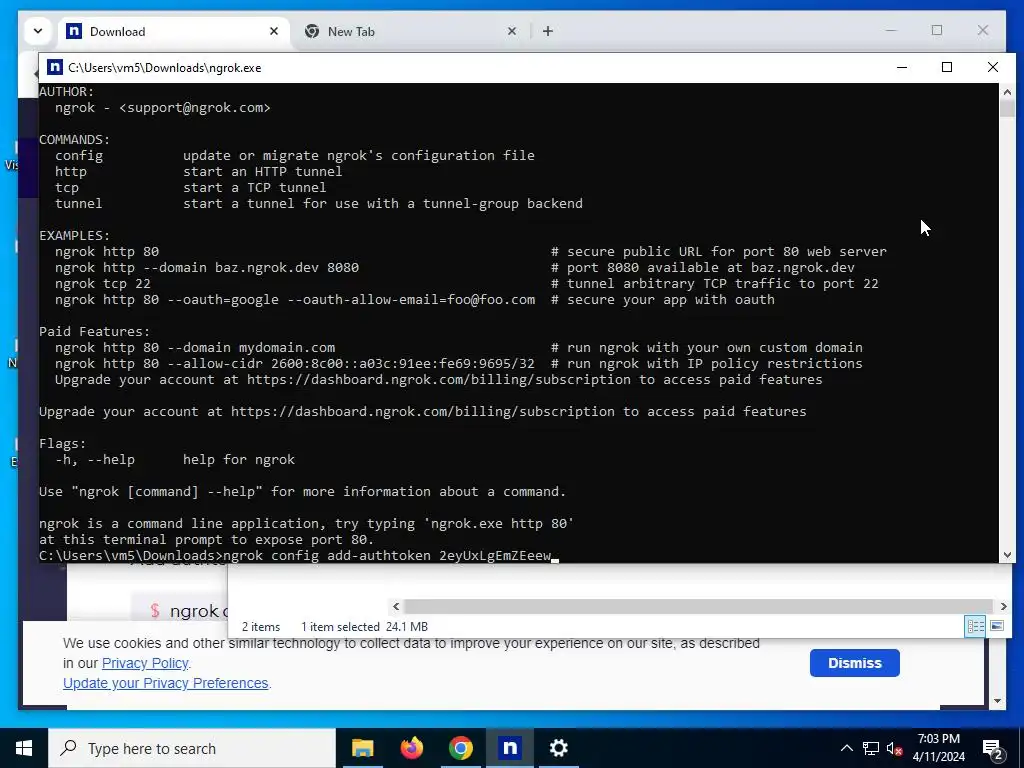The image size is (1024, 768).
Task: Open the Windows Start menu
Action: coord(24,748)
